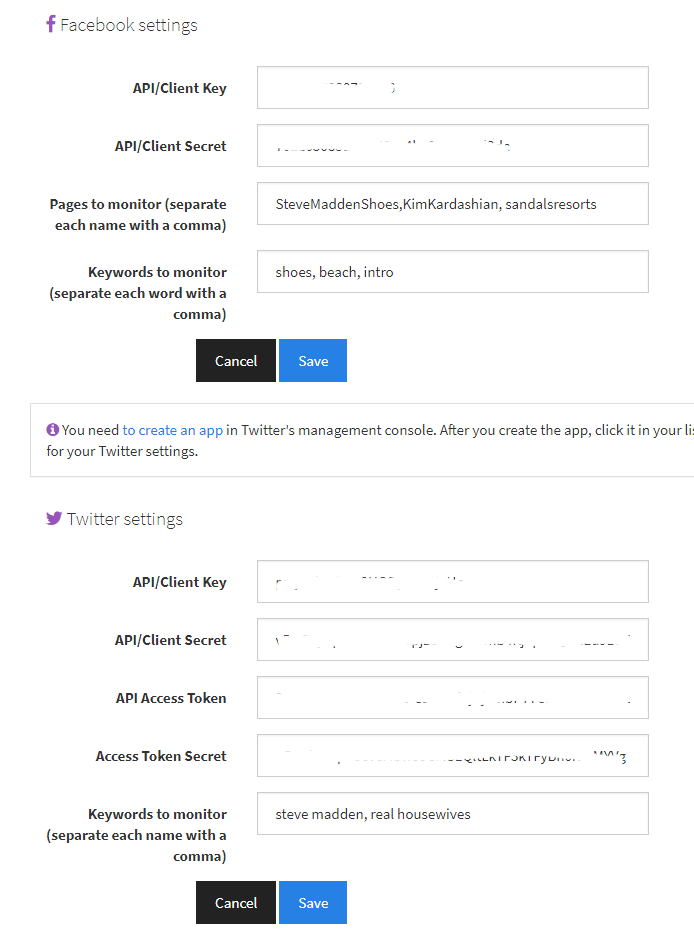Focus the Twitter API/Client Key field
The width and height of the screenshot is (694, 948).
click(x=452, y=582)
